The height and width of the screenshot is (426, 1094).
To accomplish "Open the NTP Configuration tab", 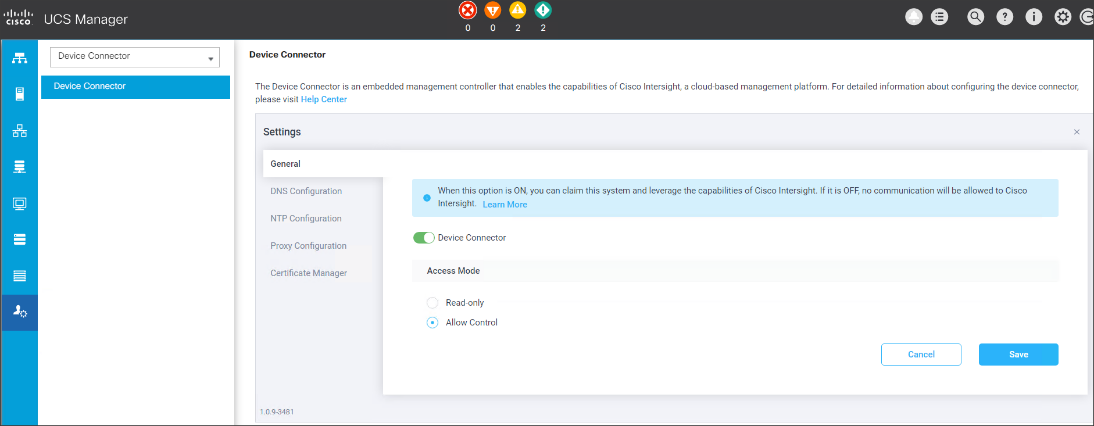I will click(306, 218).
